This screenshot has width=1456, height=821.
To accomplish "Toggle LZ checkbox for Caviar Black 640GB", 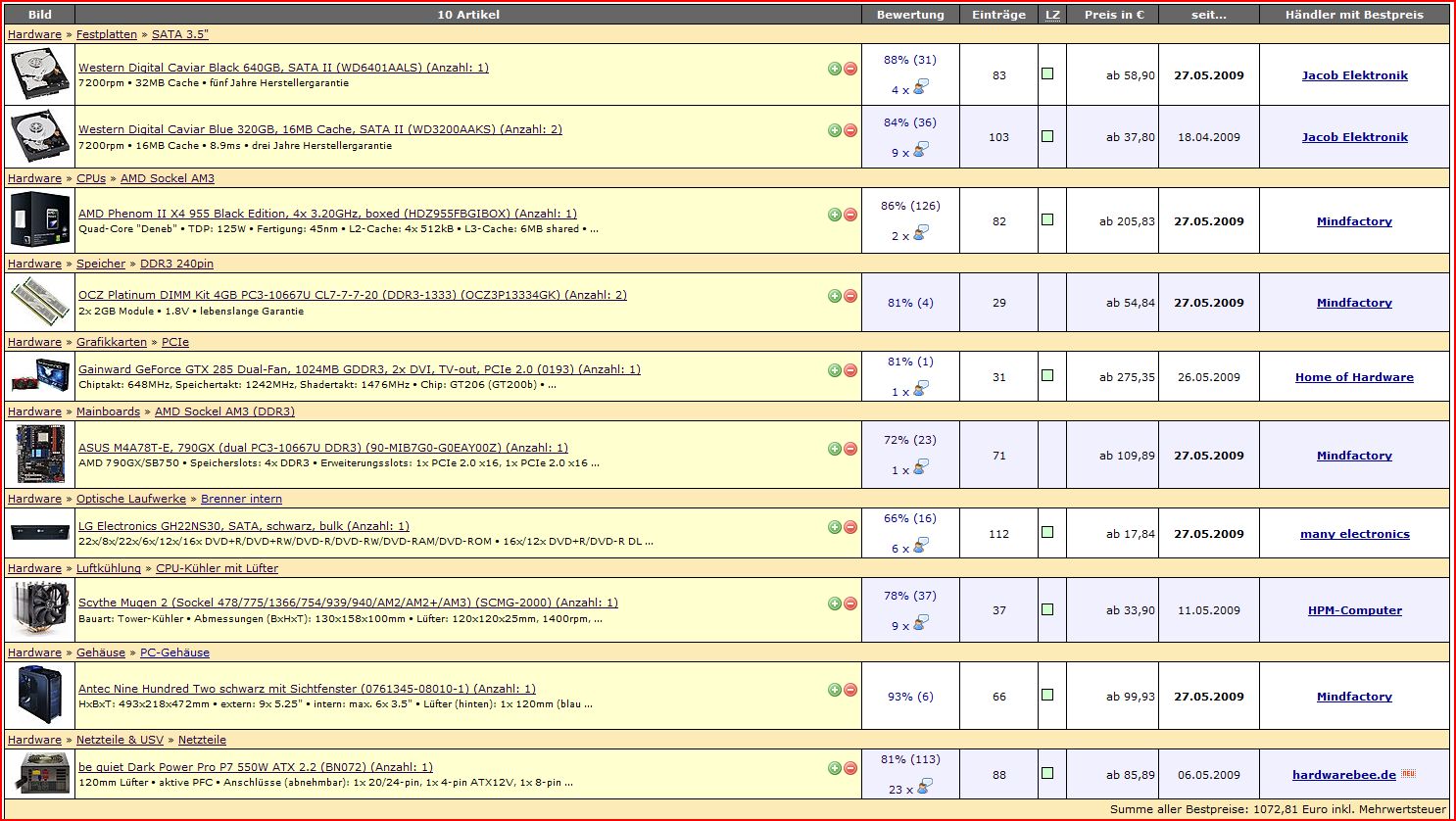I will click(x=1047, y=73).
